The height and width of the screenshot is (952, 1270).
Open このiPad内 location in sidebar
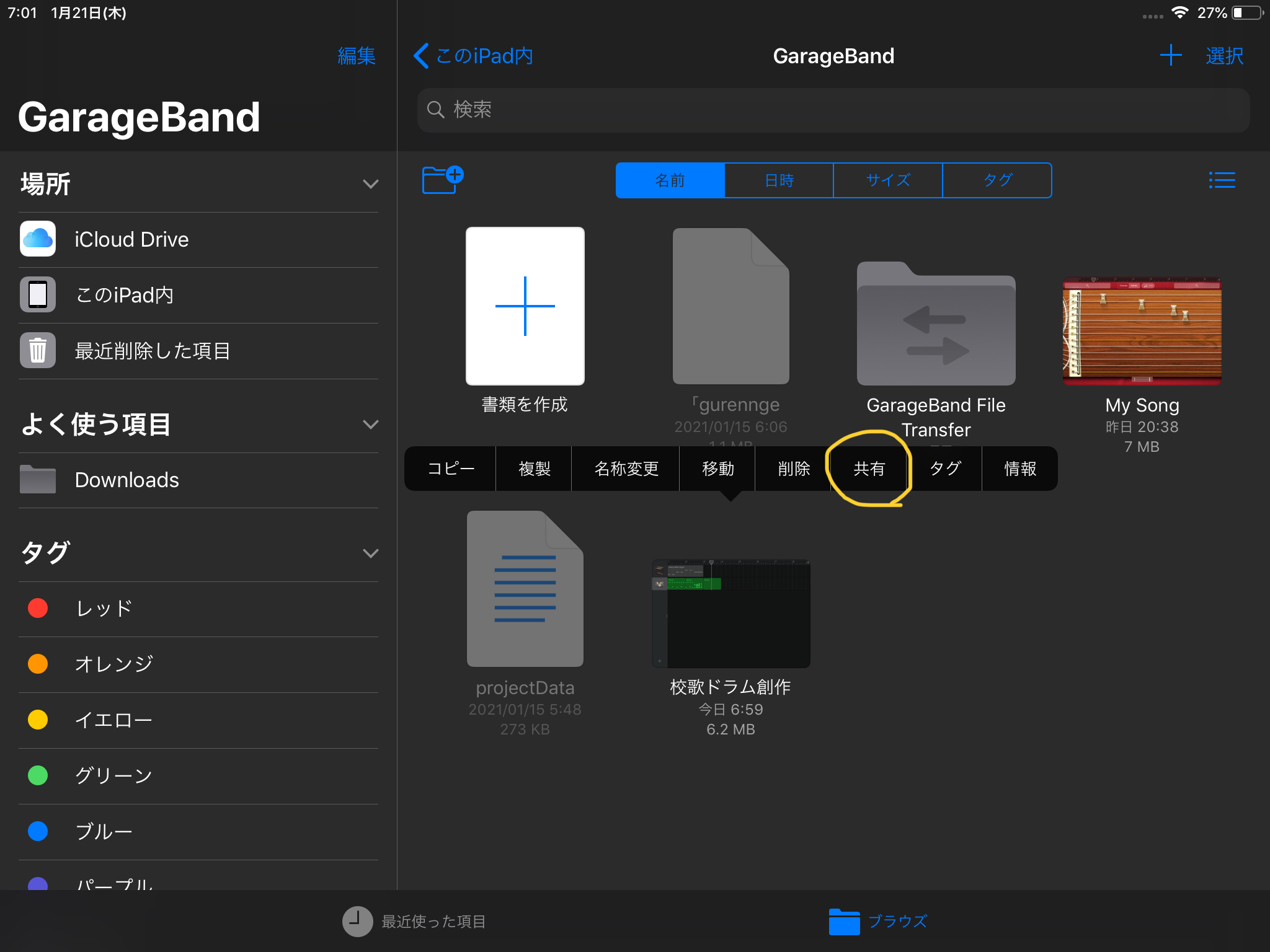(198, 295)
